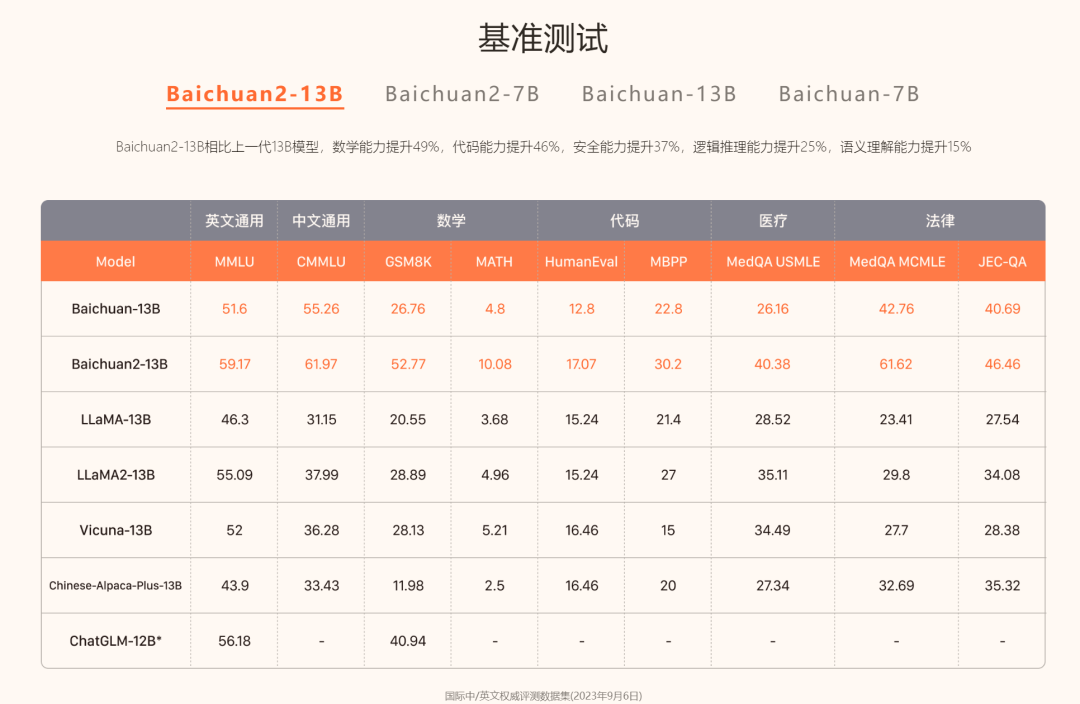Click the LLaMA-13B row name
This screenshot has width=1080, height=704.
point(116,420)
